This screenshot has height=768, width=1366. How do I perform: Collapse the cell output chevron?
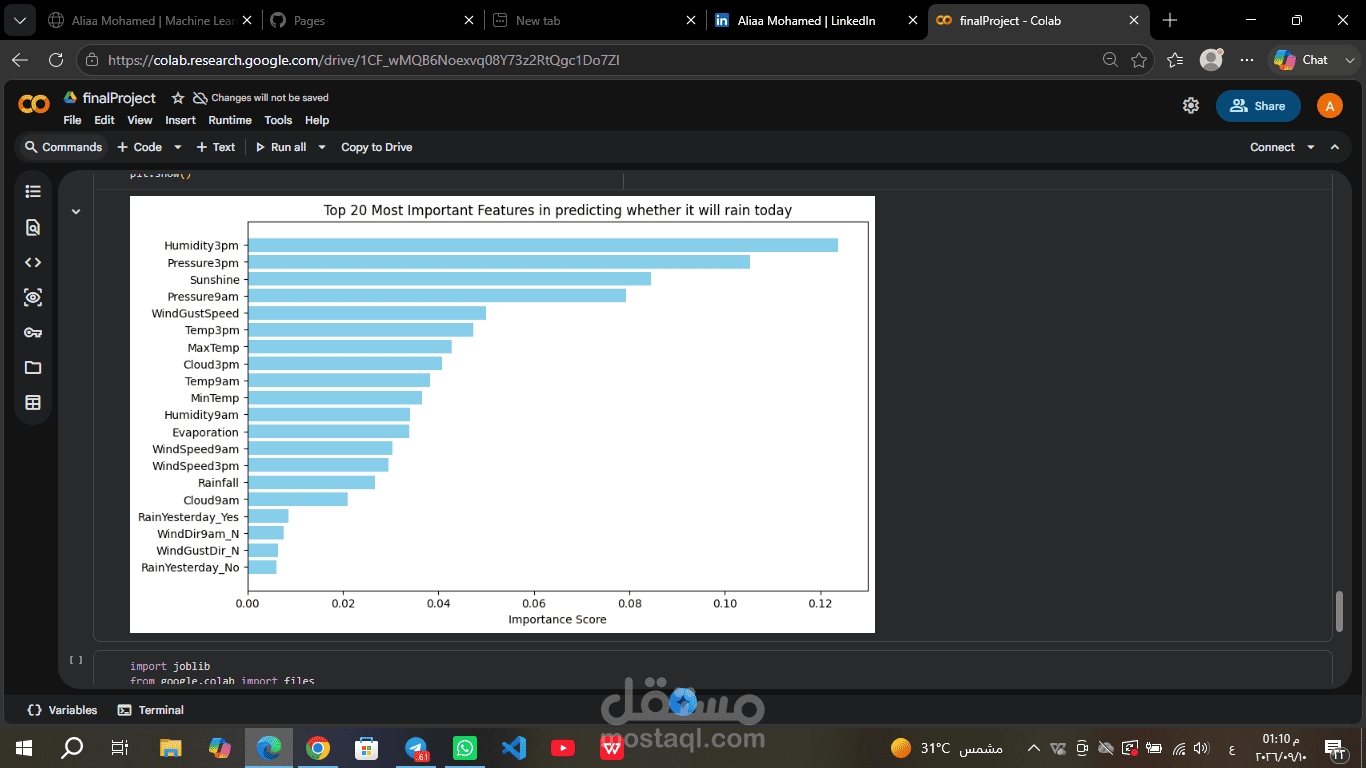pyautogui.click(x=76, y=211)
